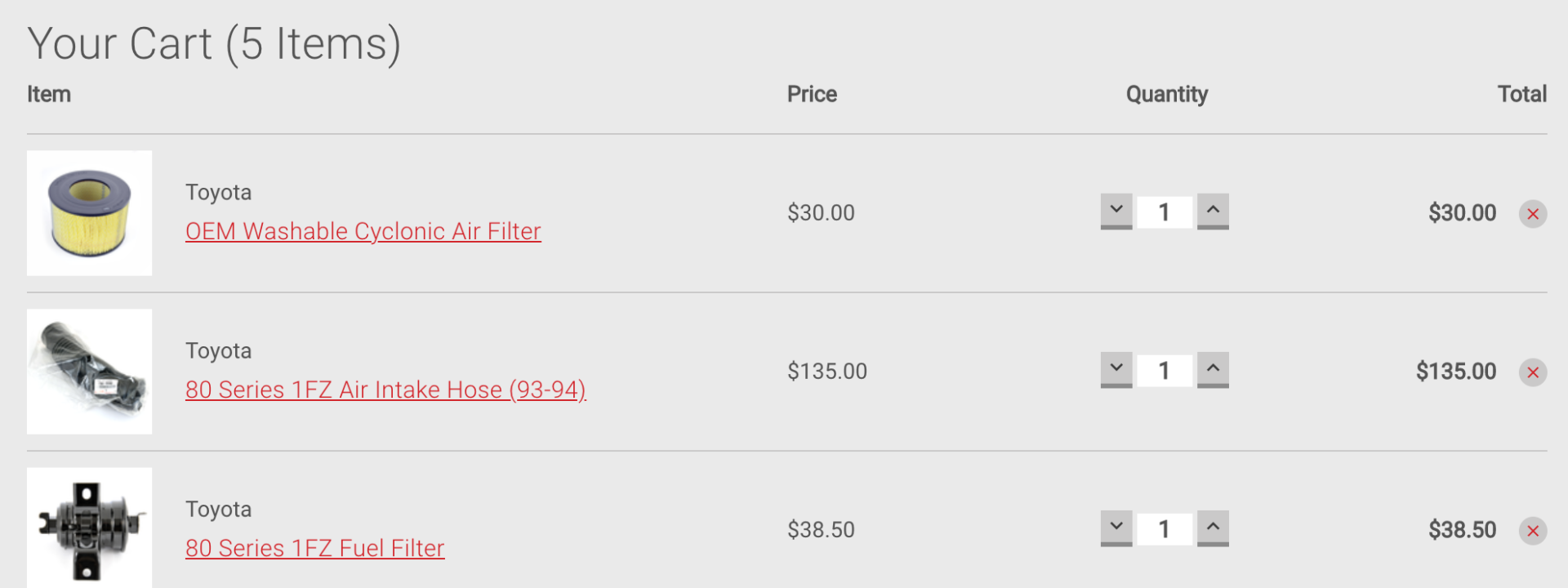Increase quantity of the 1FZ Fuel Filter
1568x588 pixels.
(x=1213, y=528)
